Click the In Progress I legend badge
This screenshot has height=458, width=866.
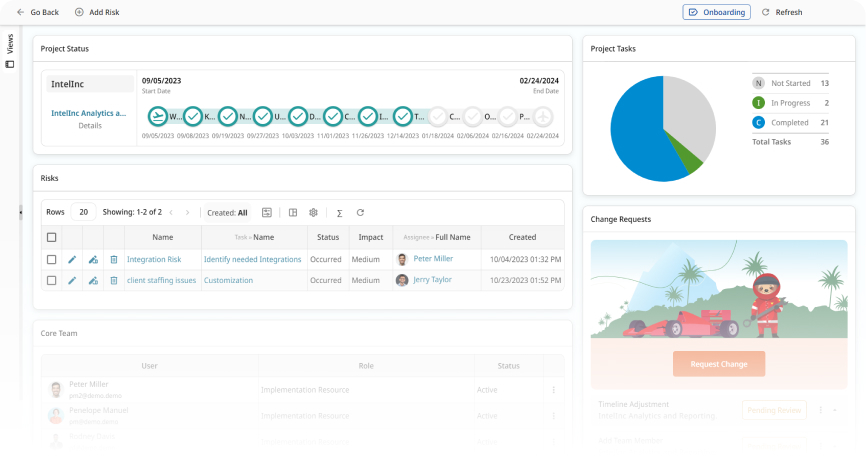tap(758, 103)
